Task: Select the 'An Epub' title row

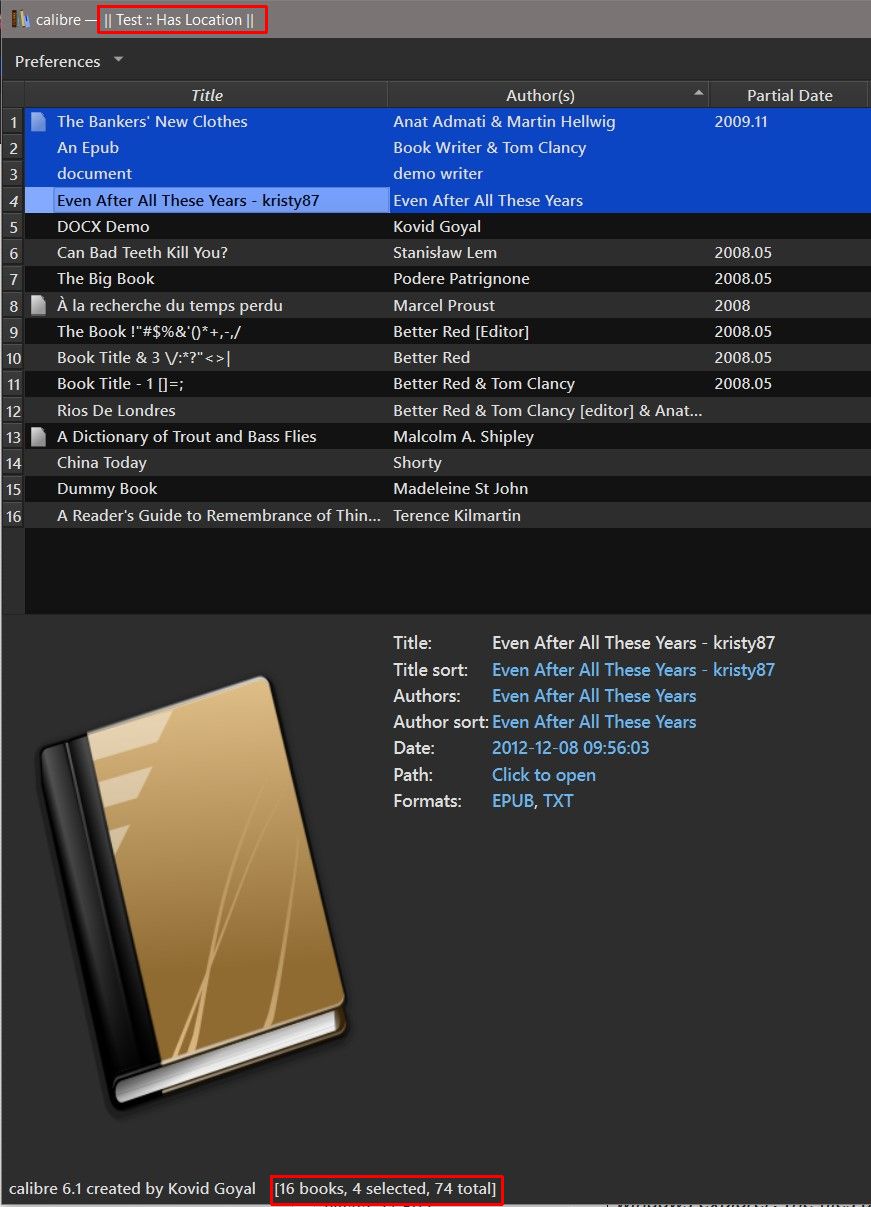Action: pyautogui.click(x=88, y=148)
